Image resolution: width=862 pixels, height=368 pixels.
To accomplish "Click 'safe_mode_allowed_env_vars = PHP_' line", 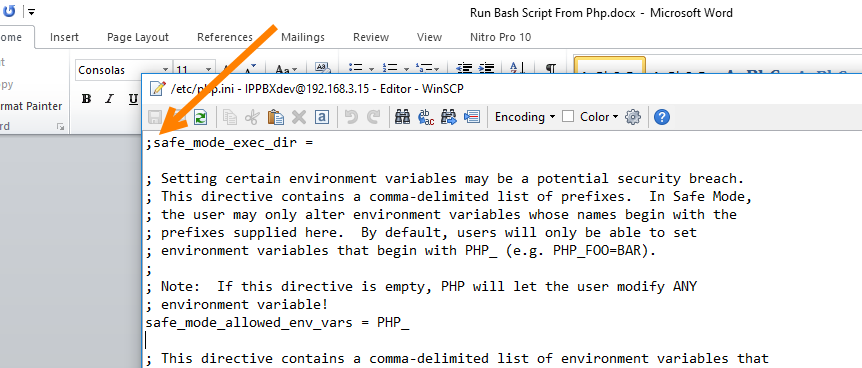I will [x=278, y=323].
